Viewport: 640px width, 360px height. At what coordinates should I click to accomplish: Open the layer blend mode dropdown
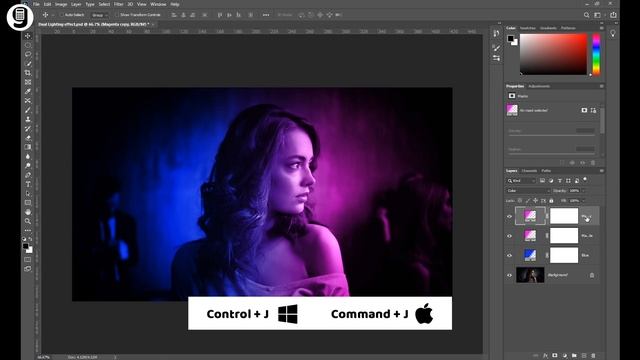click(528, 191)
